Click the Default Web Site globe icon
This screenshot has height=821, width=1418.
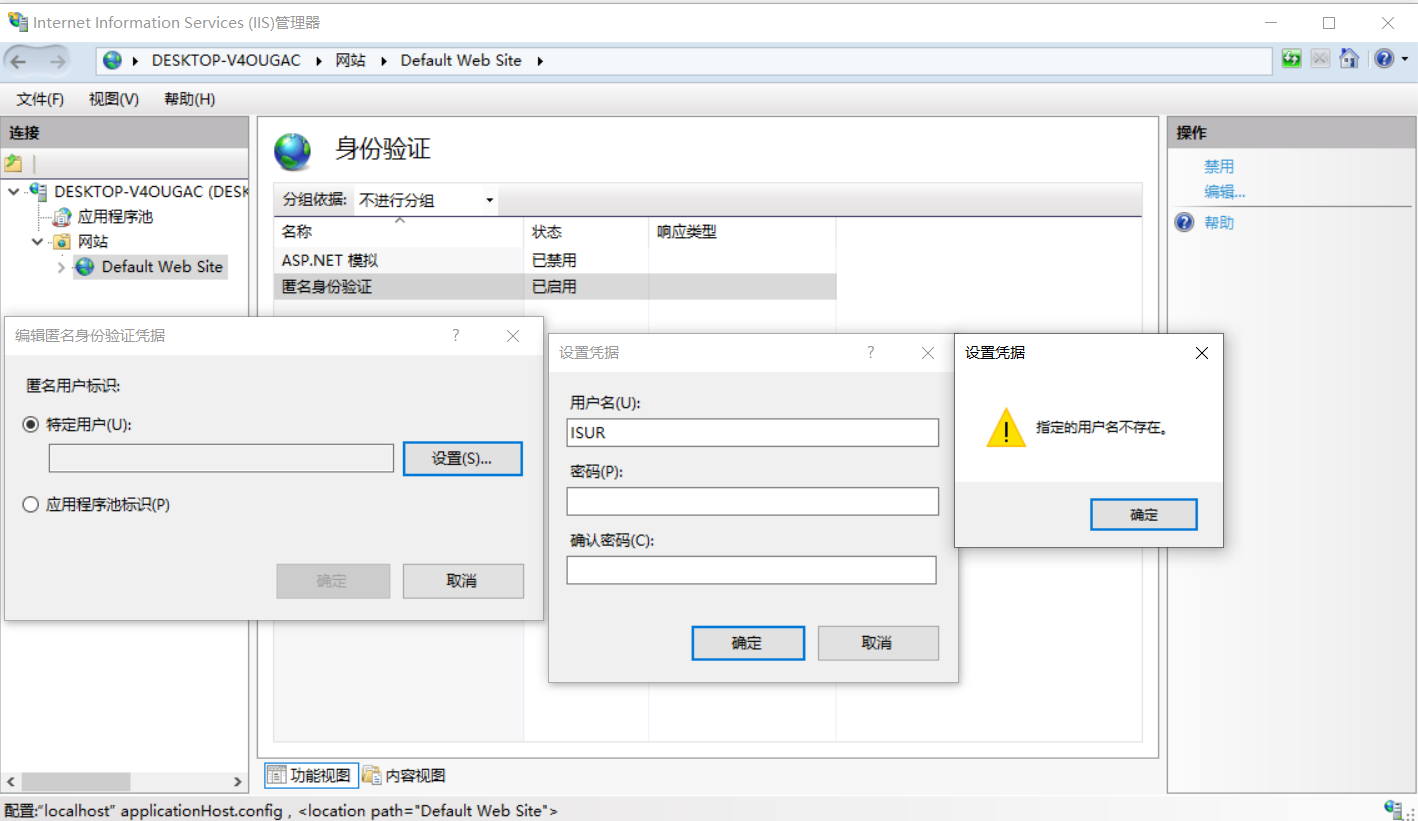click(85, 267)
